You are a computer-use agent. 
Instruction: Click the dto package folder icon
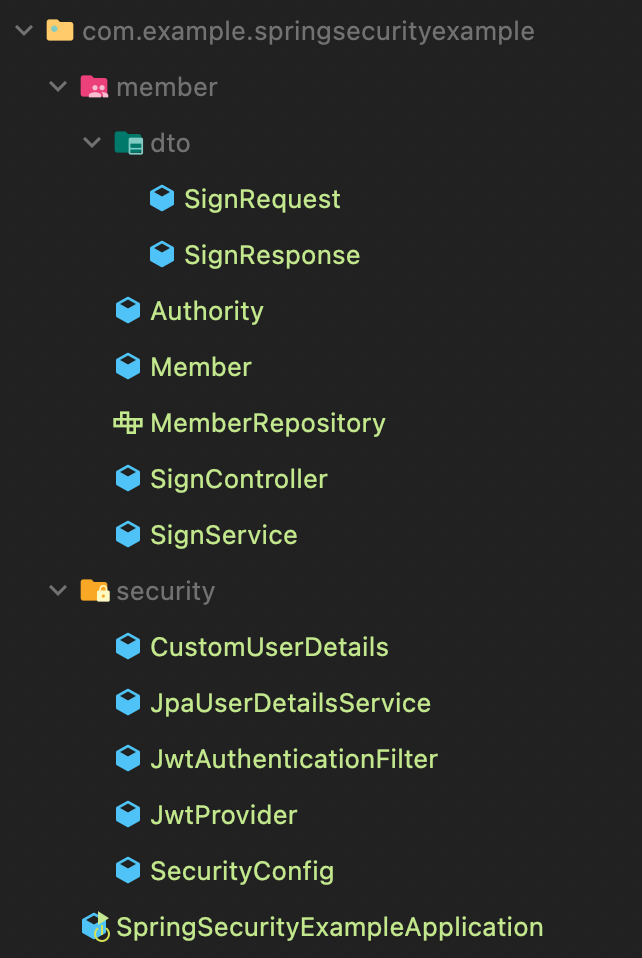(x=128, y=143)
